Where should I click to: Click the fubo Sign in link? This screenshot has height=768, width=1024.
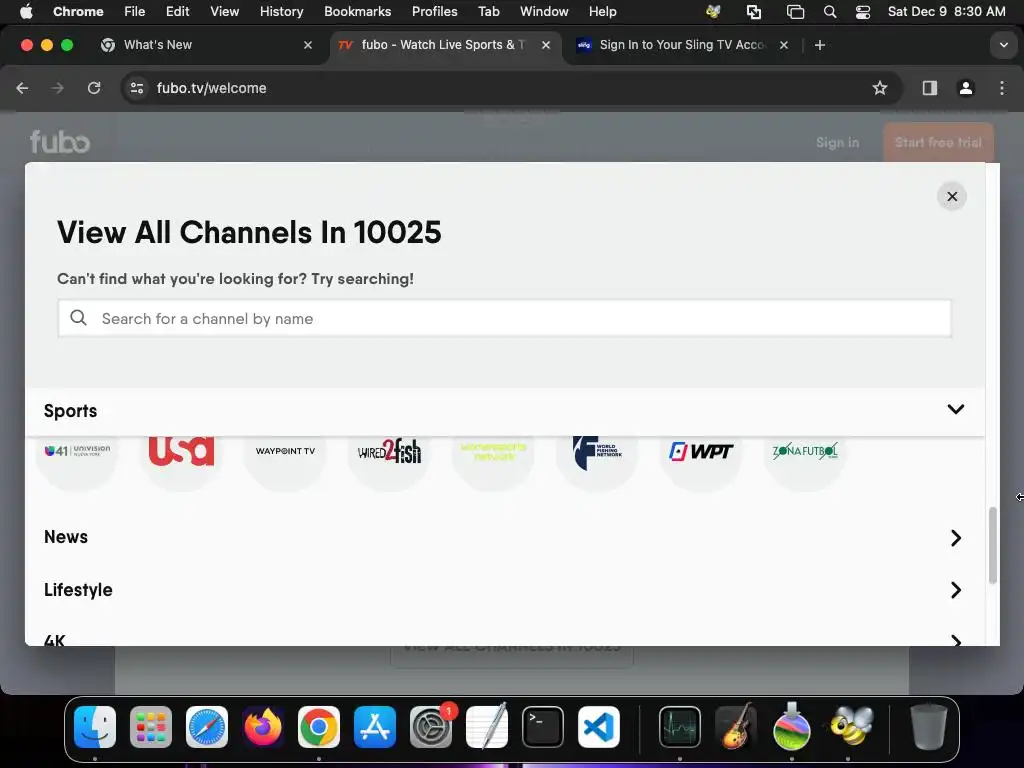tap(837, 142)
